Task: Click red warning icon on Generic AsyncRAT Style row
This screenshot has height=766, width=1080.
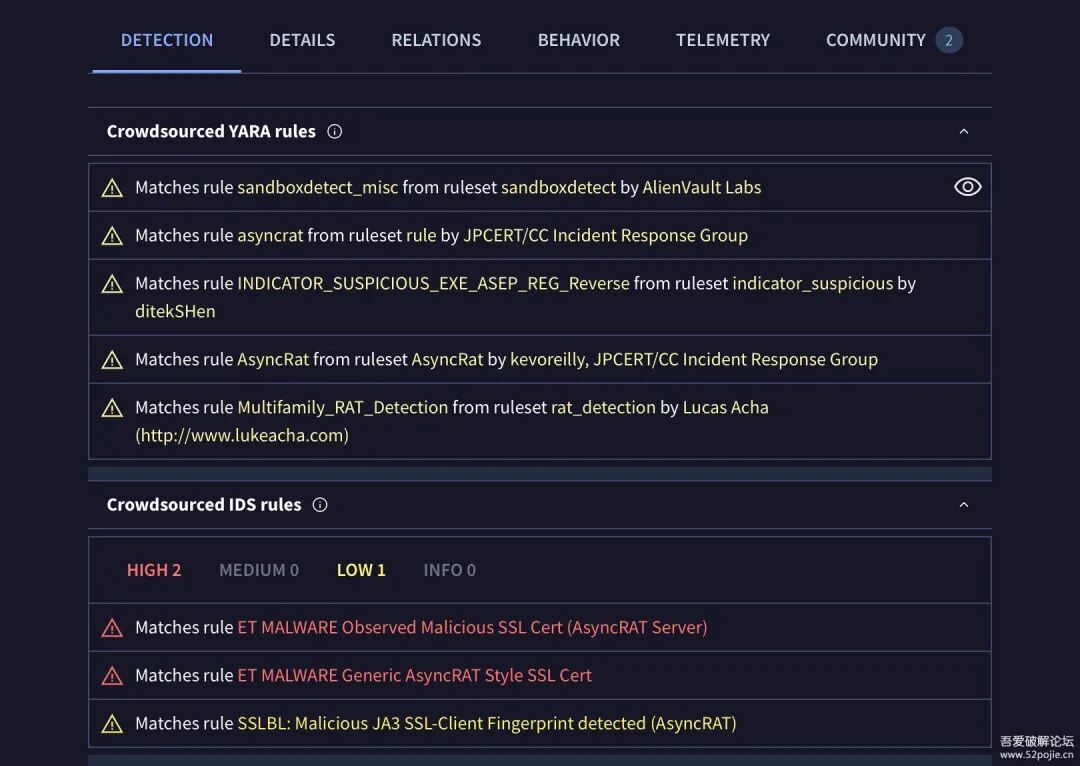Action: coord(112,676)
